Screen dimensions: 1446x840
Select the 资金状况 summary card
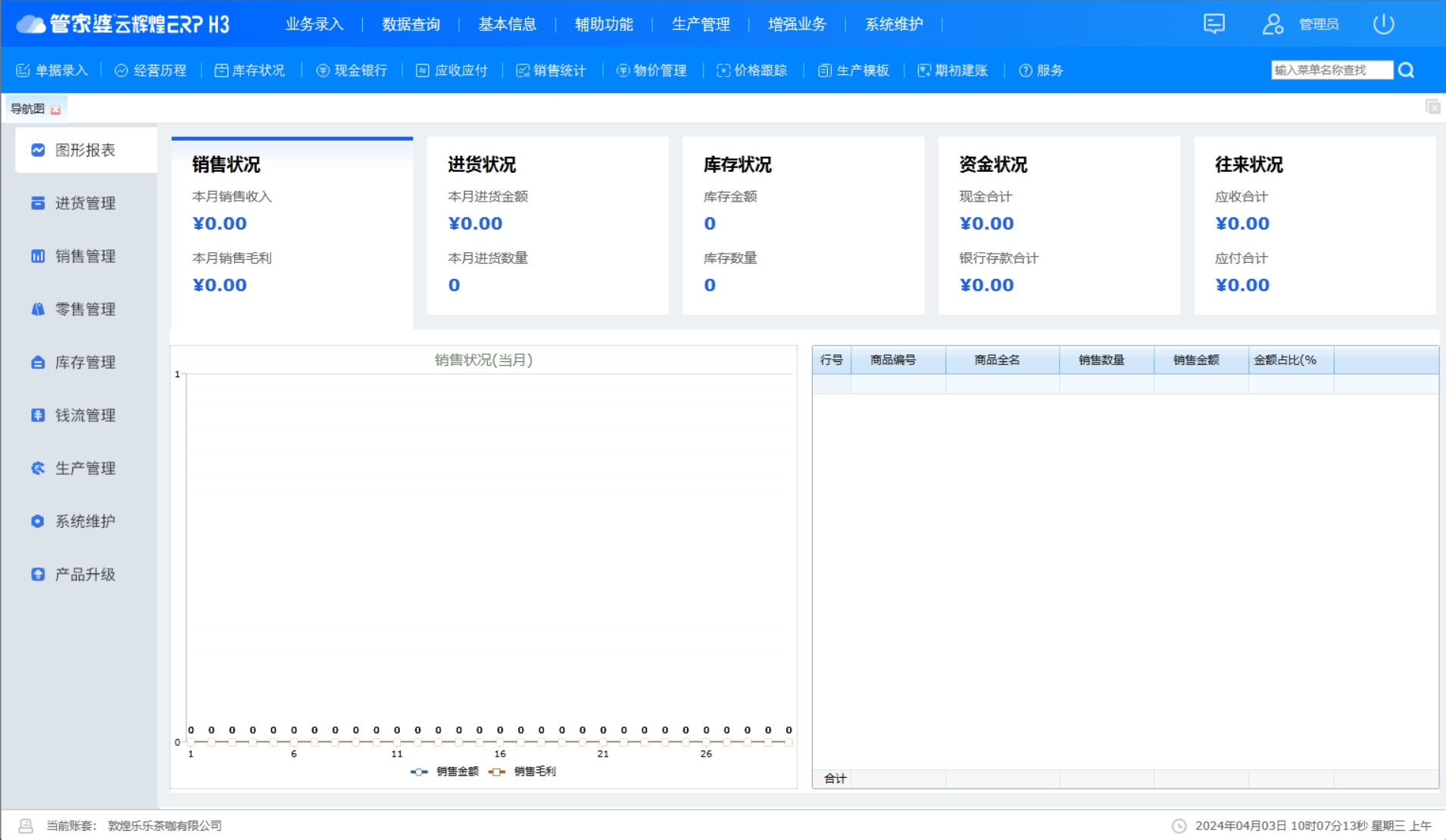point(1060,226)
